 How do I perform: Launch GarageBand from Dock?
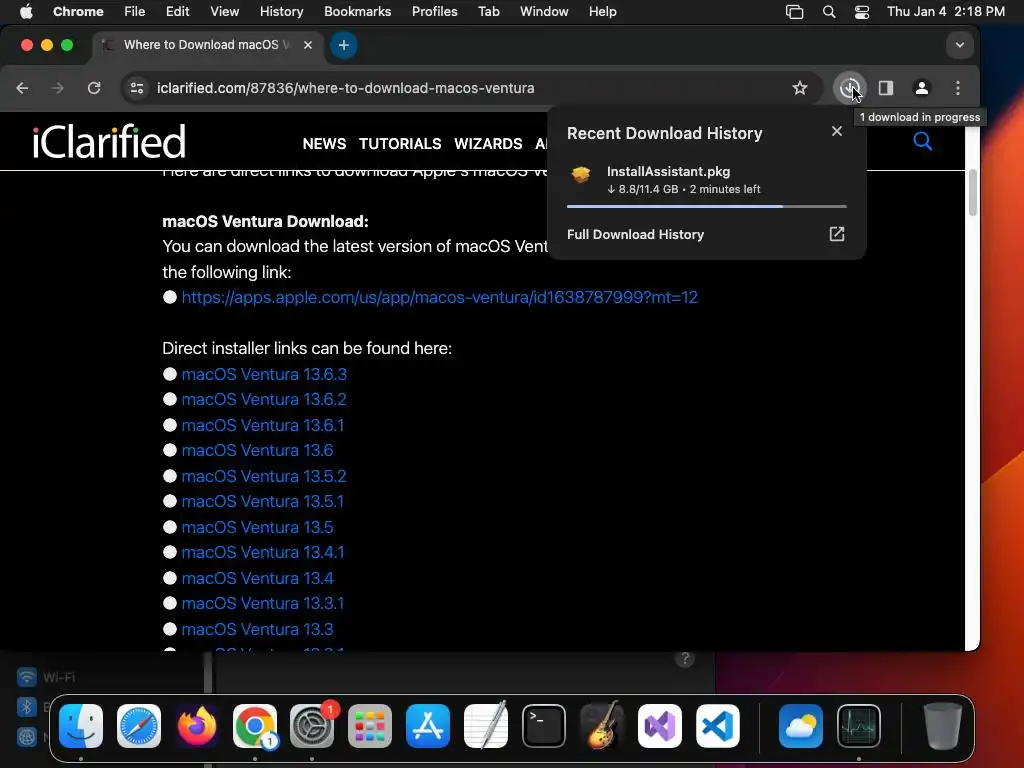pos(601,726)
